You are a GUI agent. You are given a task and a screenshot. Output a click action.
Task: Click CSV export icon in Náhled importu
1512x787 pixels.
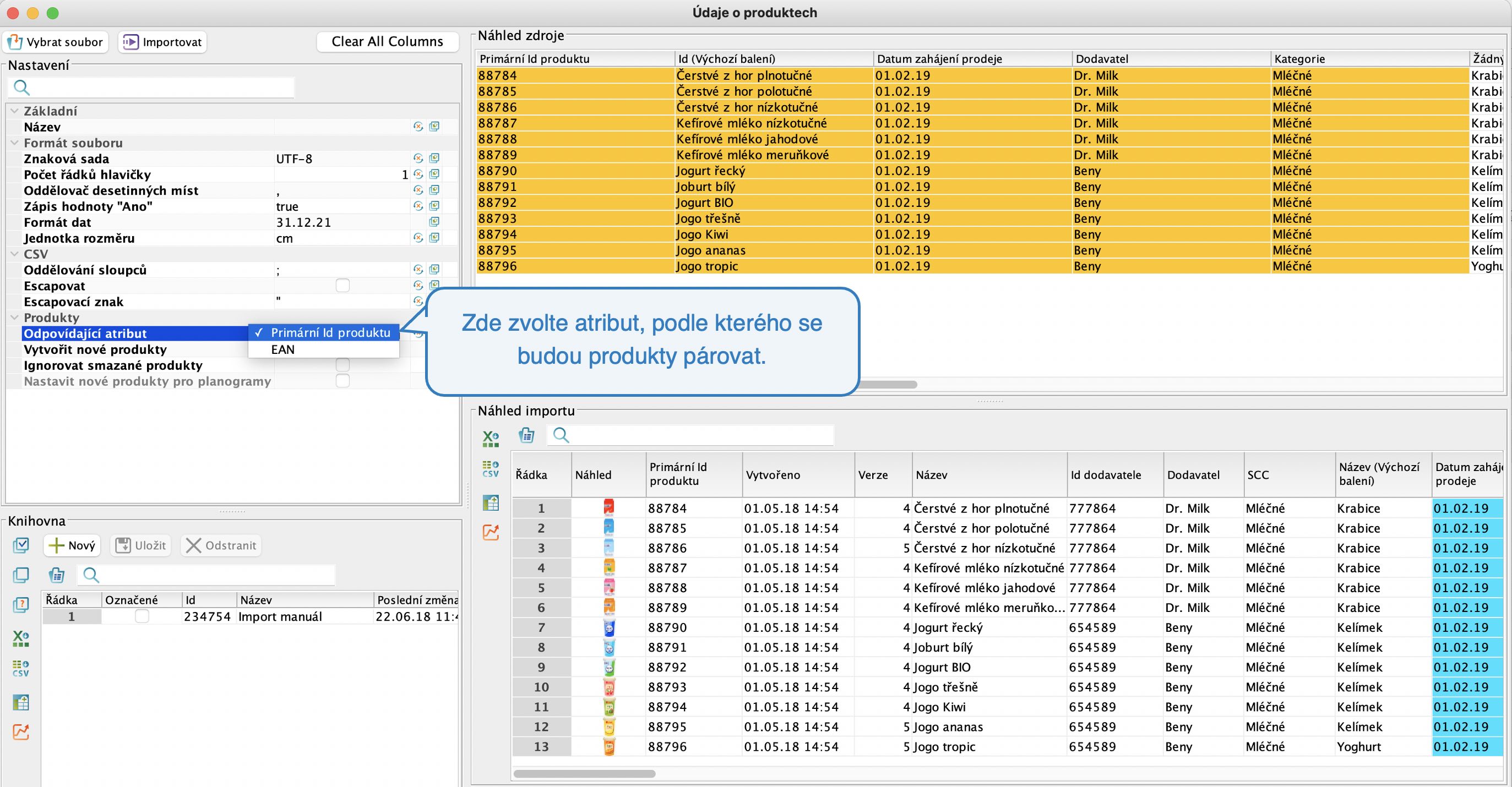pos(490,469)
